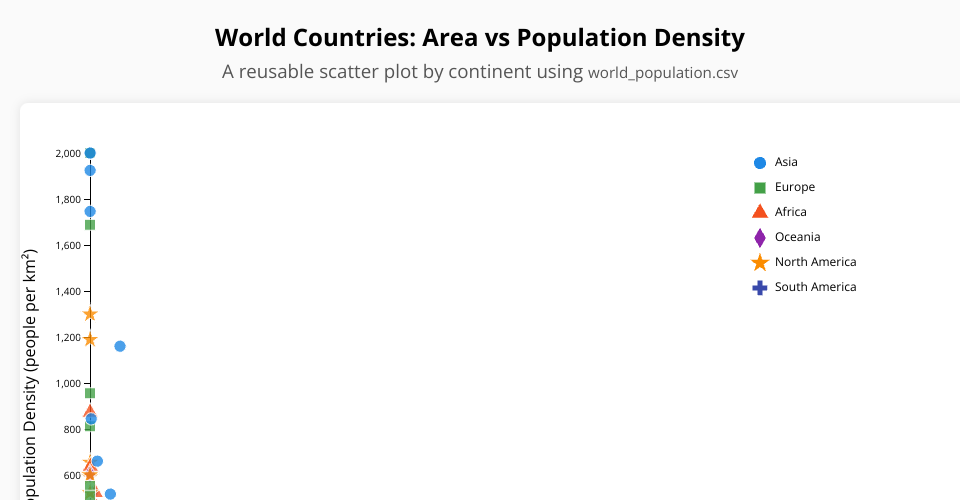This screenshot has height=500, width=960.
Task: Toggle the Africa legend label
Action: click(790, 212)
